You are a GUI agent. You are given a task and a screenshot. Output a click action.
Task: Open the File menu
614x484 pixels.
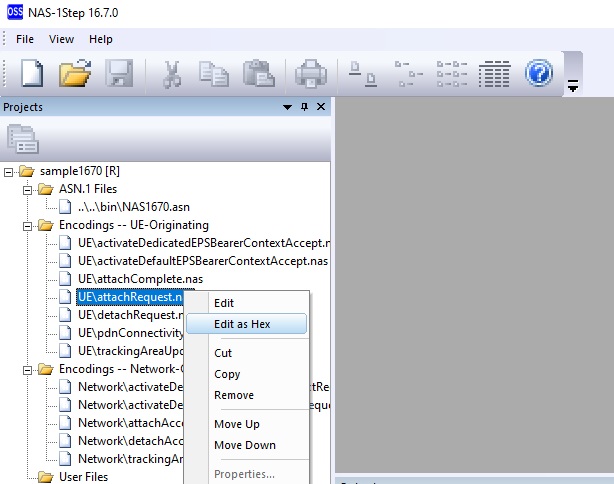pos(25,39)
